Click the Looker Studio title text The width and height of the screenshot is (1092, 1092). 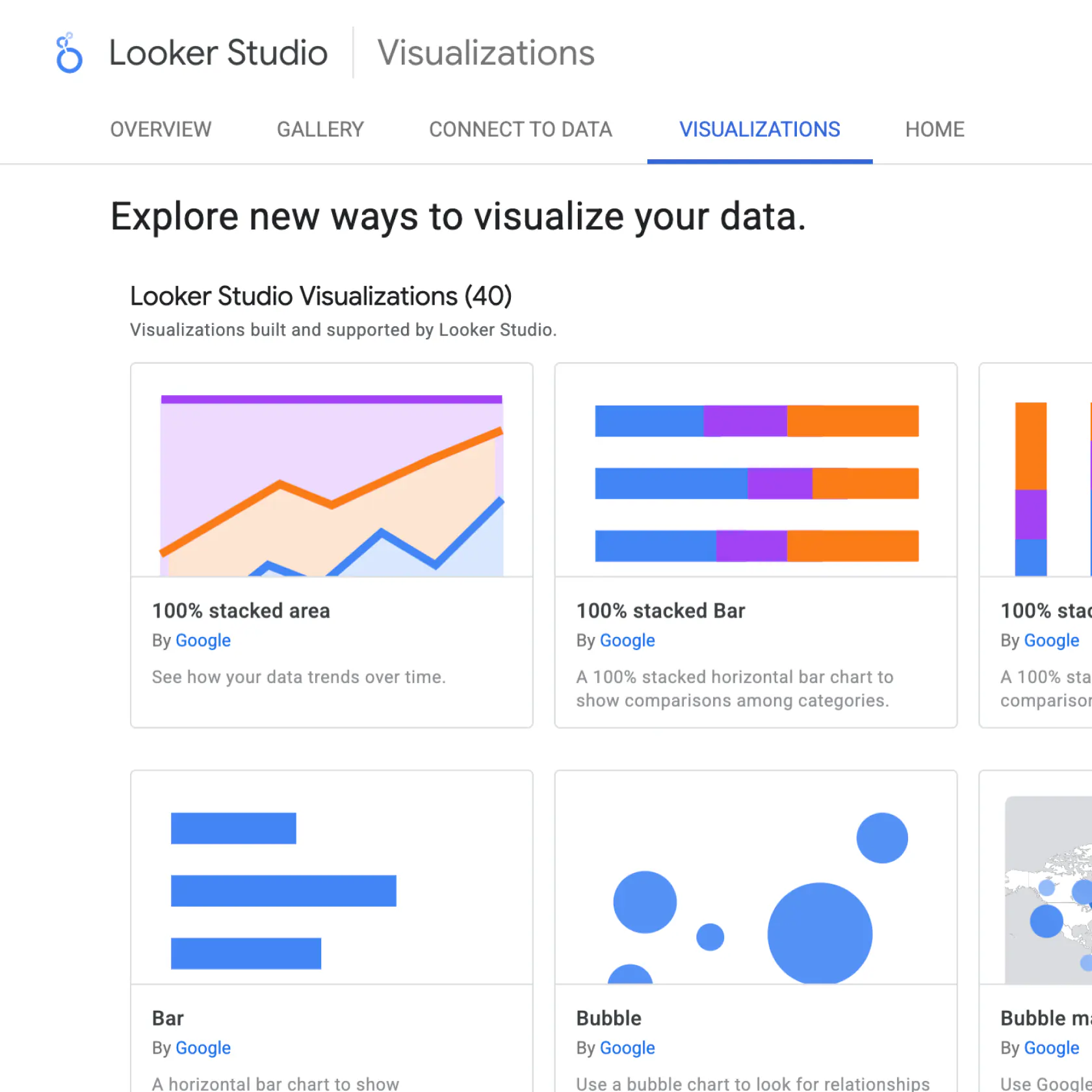pyautogui.click(x=218, y=53)
